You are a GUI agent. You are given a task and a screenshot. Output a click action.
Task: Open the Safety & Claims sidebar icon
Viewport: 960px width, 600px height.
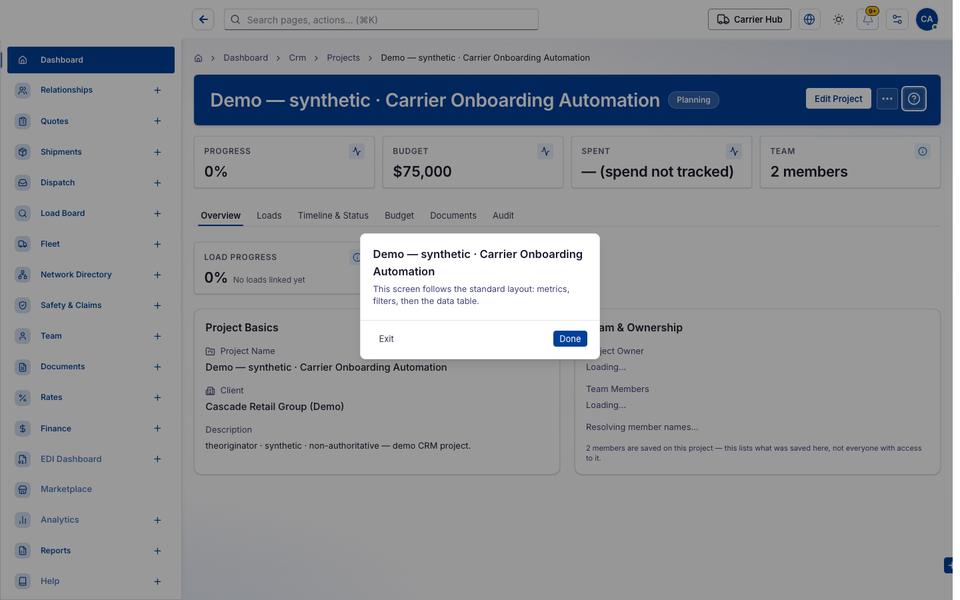(23, 305)
